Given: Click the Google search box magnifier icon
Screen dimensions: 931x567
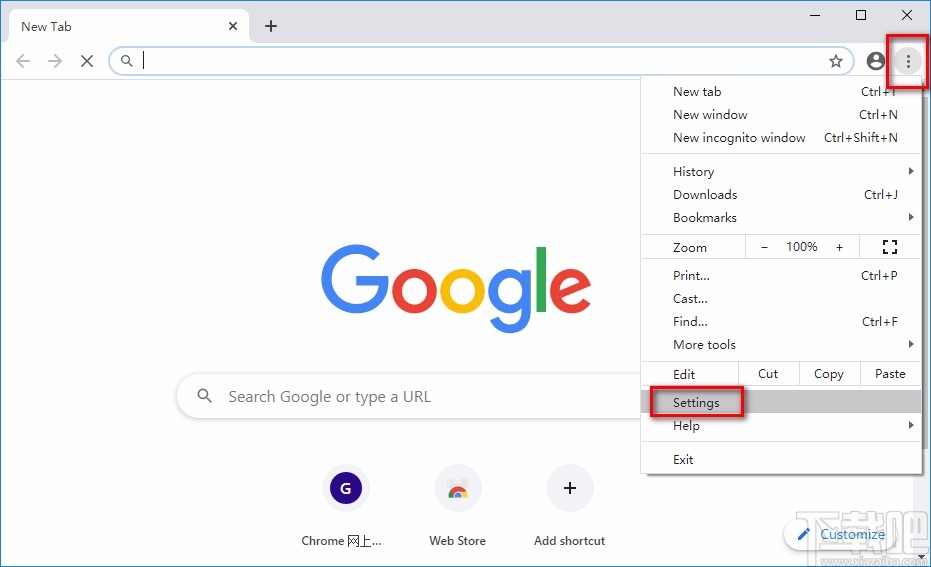Looking at the screenshot, I should [x=204, y=395].
